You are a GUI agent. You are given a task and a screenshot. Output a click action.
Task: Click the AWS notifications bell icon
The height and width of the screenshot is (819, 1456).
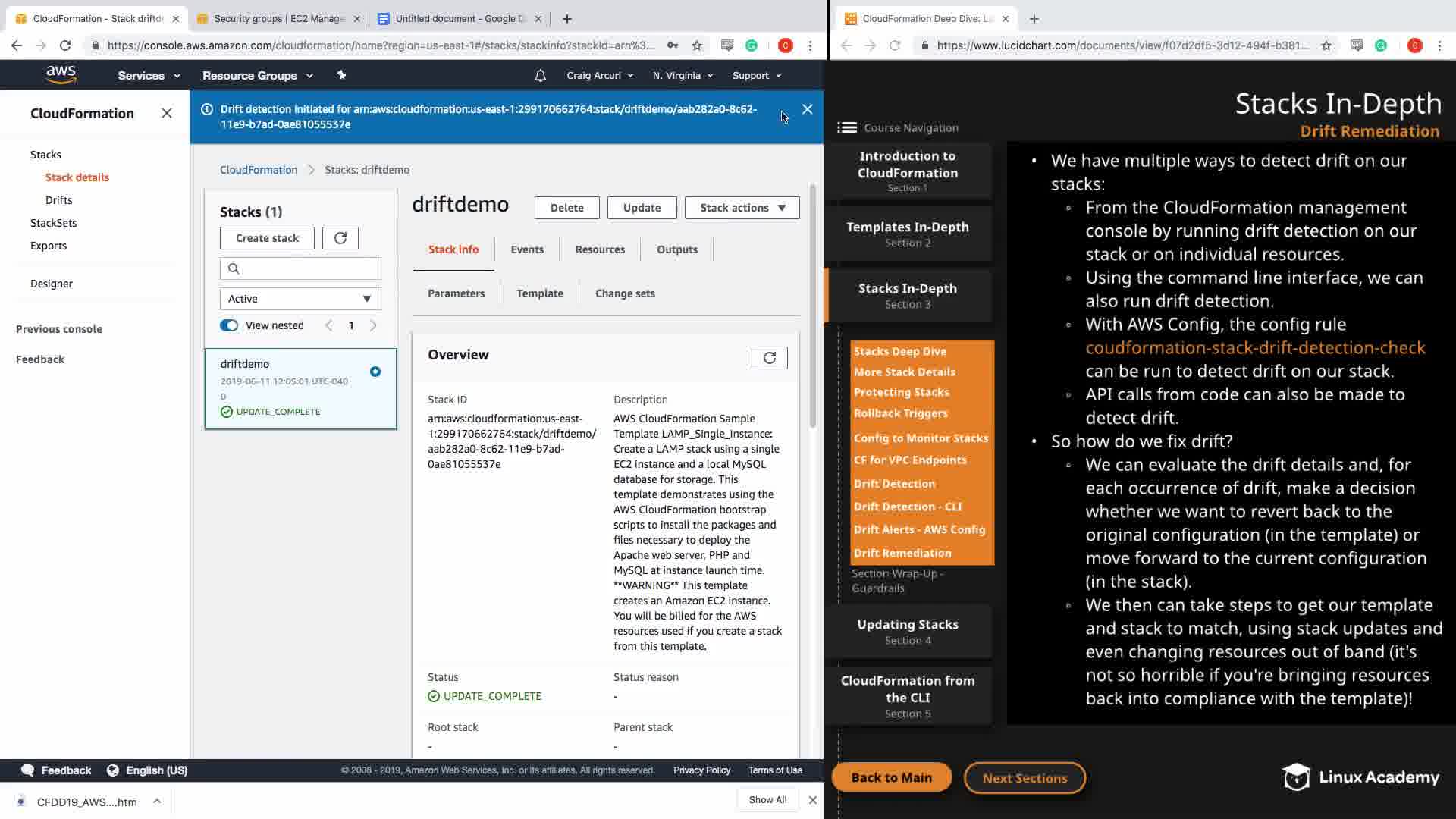pyautogui.click(x=540, y=75)
